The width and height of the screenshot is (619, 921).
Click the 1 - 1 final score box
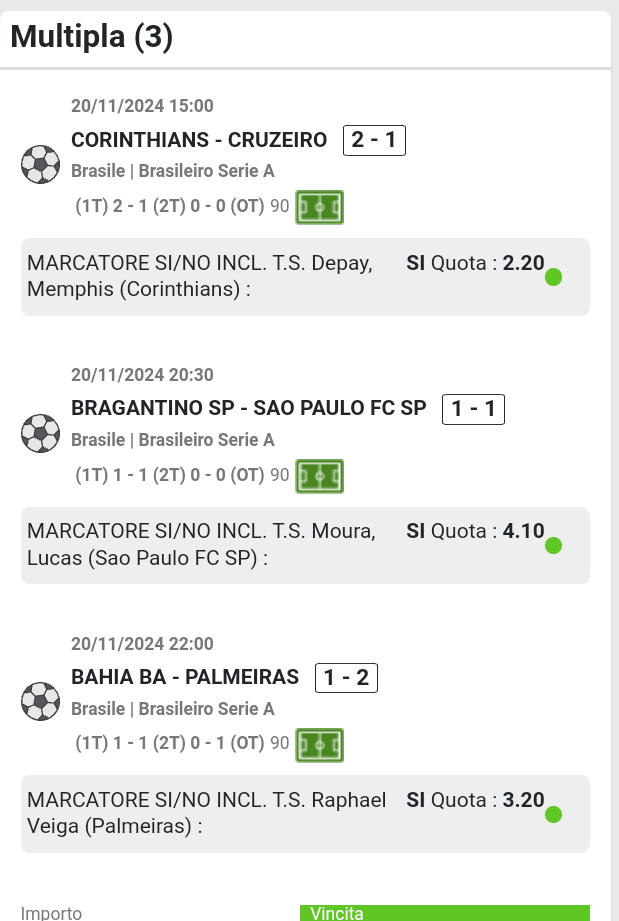(x=474, y=408)
